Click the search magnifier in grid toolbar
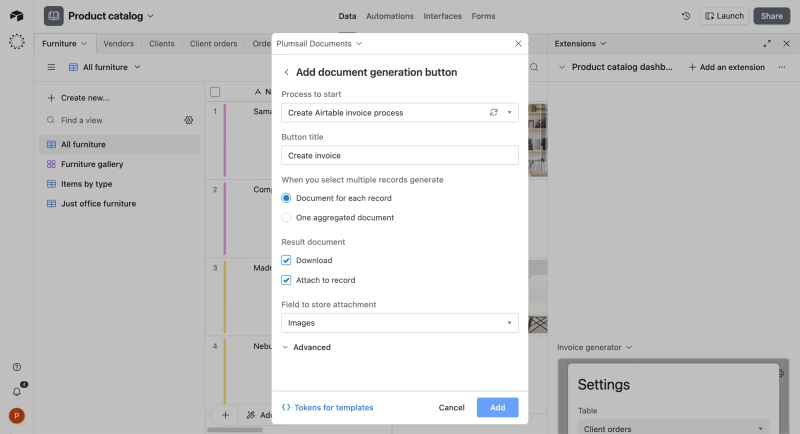The width and height of the screenshot is (800, 434). point(534,67)
